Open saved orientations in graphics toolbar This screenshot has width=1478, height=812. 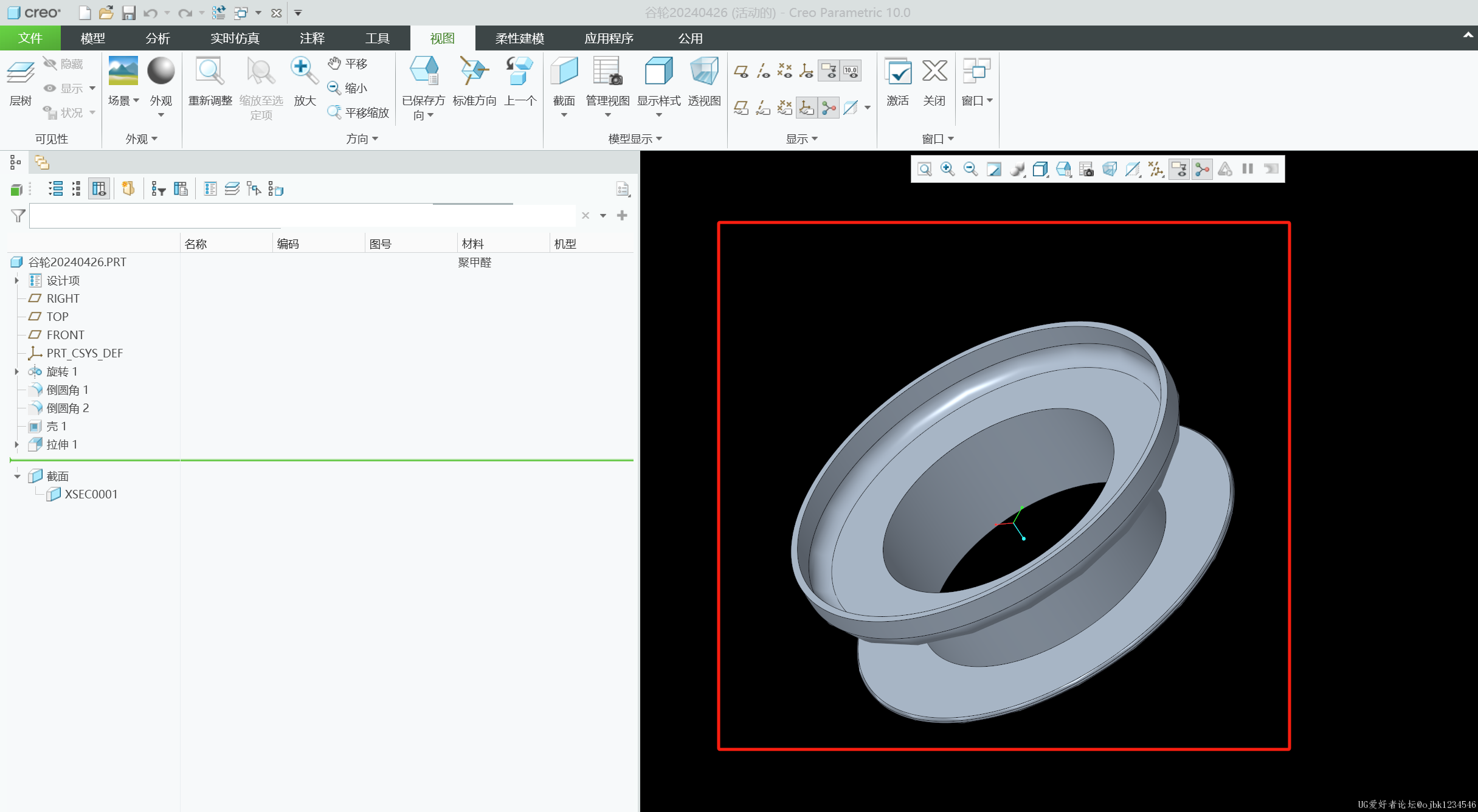[x=1063, y=169]
